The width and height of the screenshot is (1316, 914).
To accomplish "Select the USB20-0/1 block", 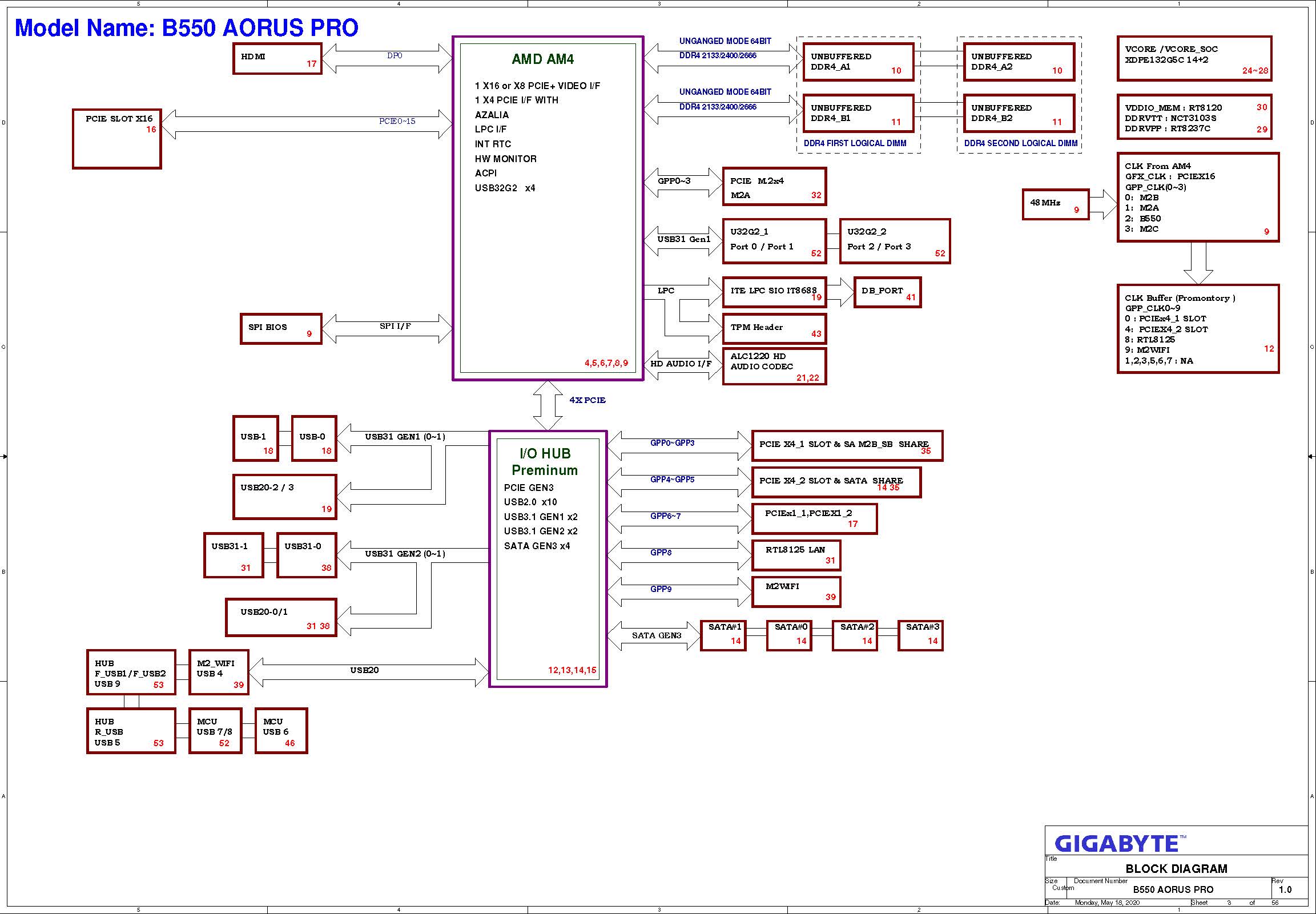I will coord(281,617).
